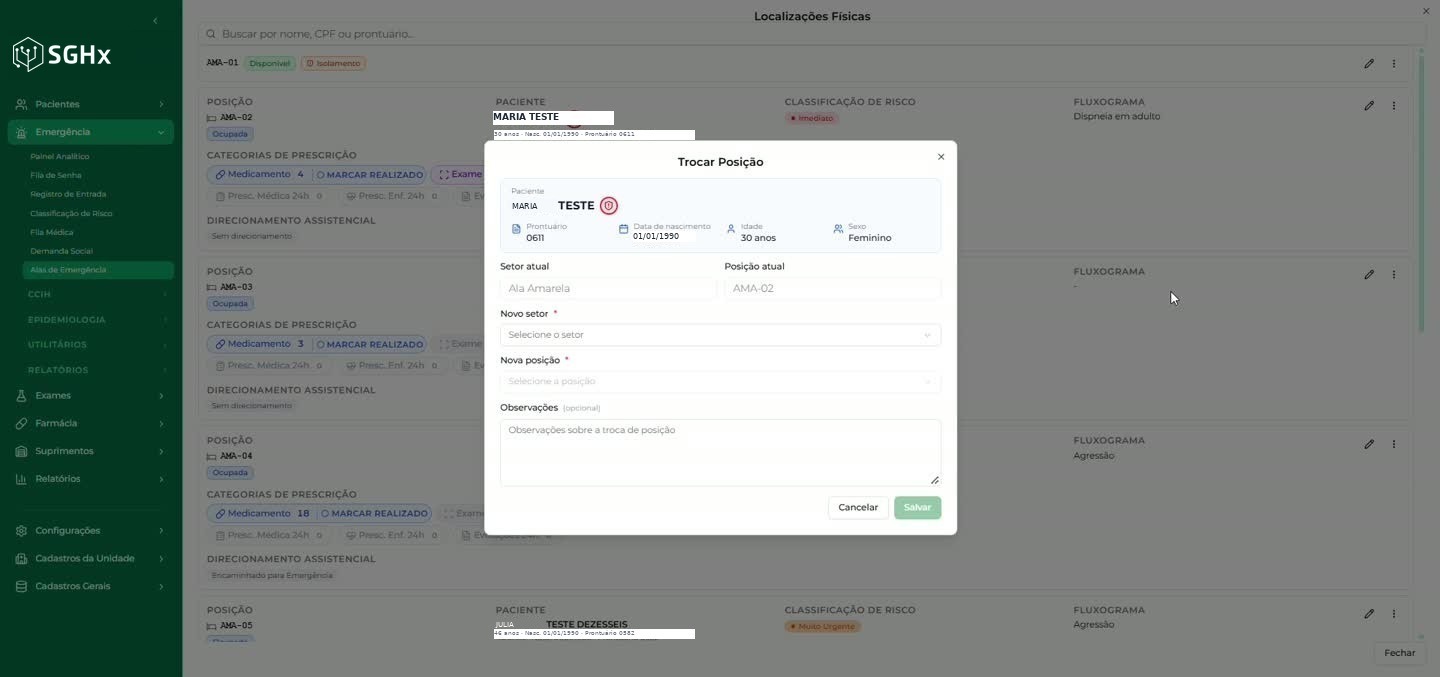Click the Cadastros da Unidade icon
Screen dimensions: 1440x677
[x=21, y=559]
